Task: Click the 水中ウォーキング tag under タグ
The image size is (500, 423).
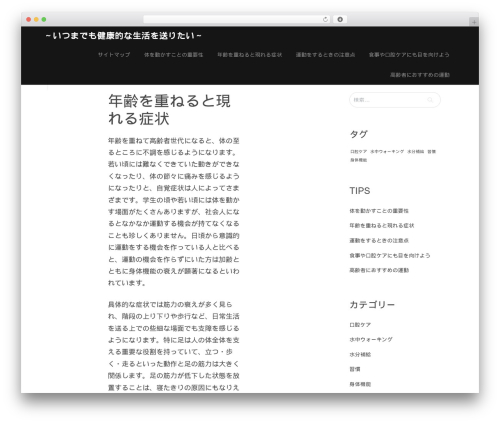Action: click(387, 151)
